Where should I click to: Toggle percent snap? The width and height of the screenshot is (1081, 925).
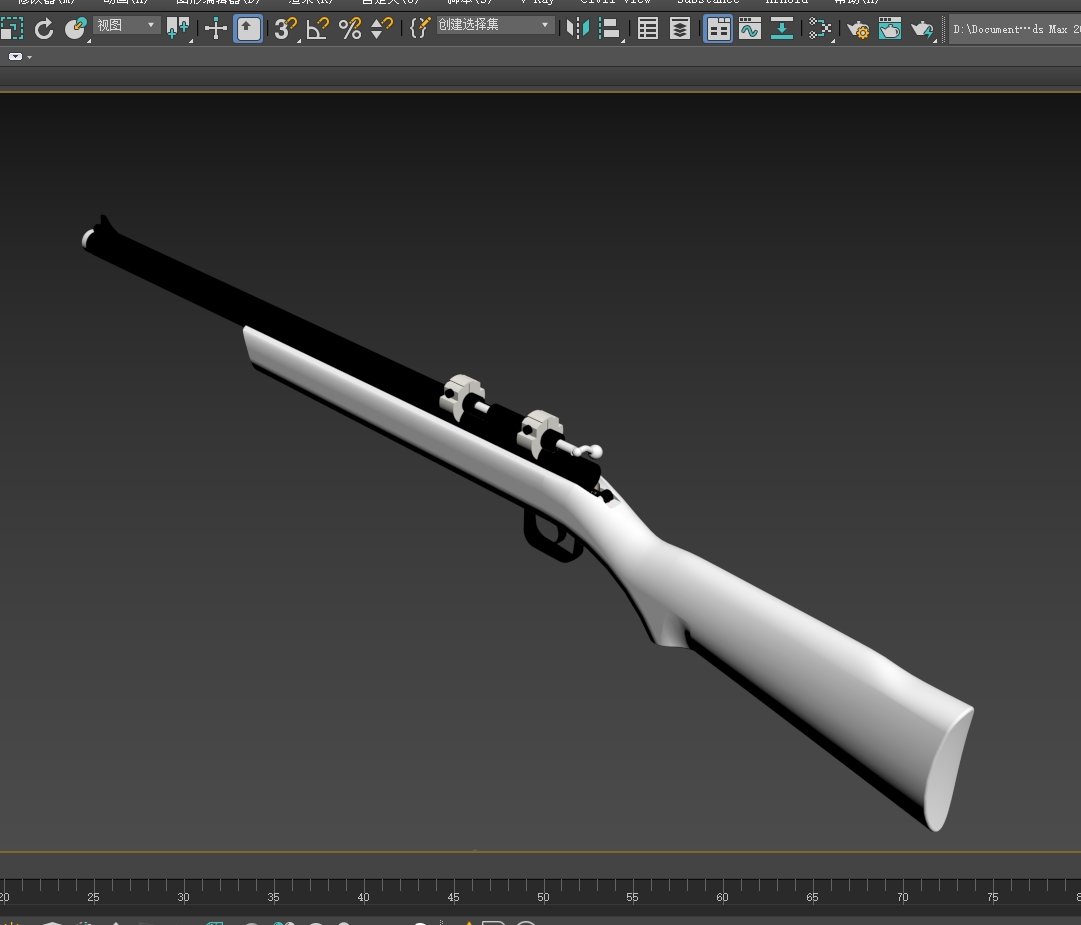pos(350,29)
